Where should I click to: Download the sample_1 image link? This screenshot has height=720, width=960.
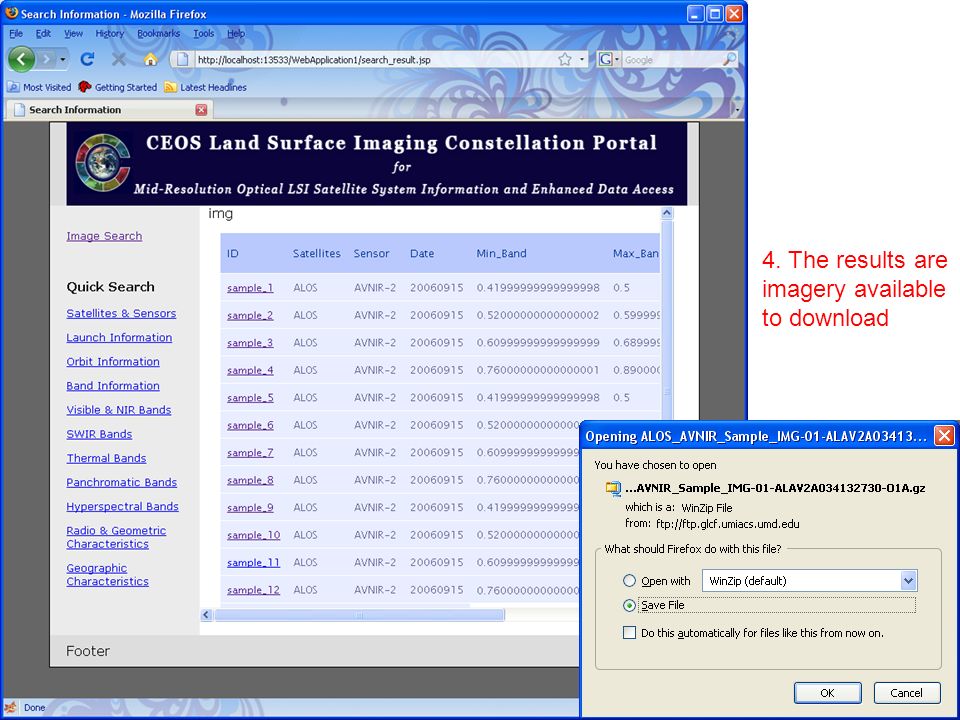250,288
